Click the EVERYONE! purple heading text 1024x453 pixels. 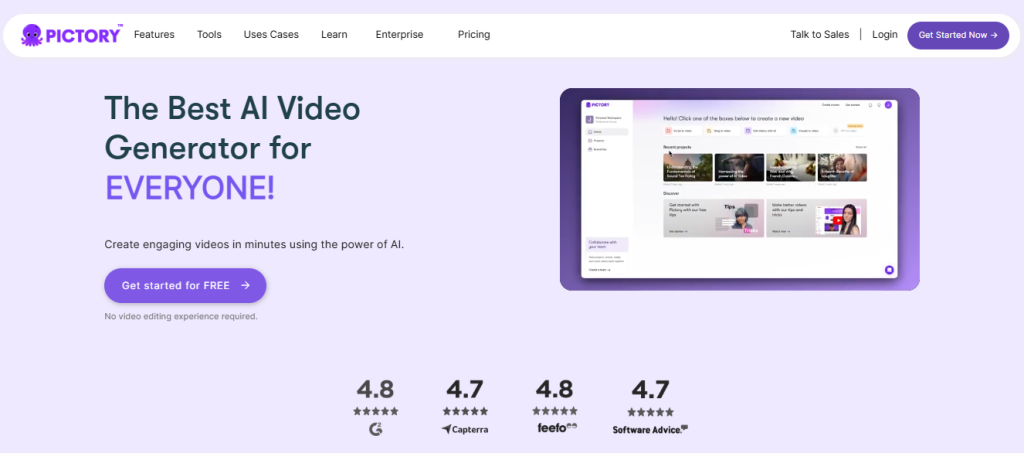click(x=190, y=188)
